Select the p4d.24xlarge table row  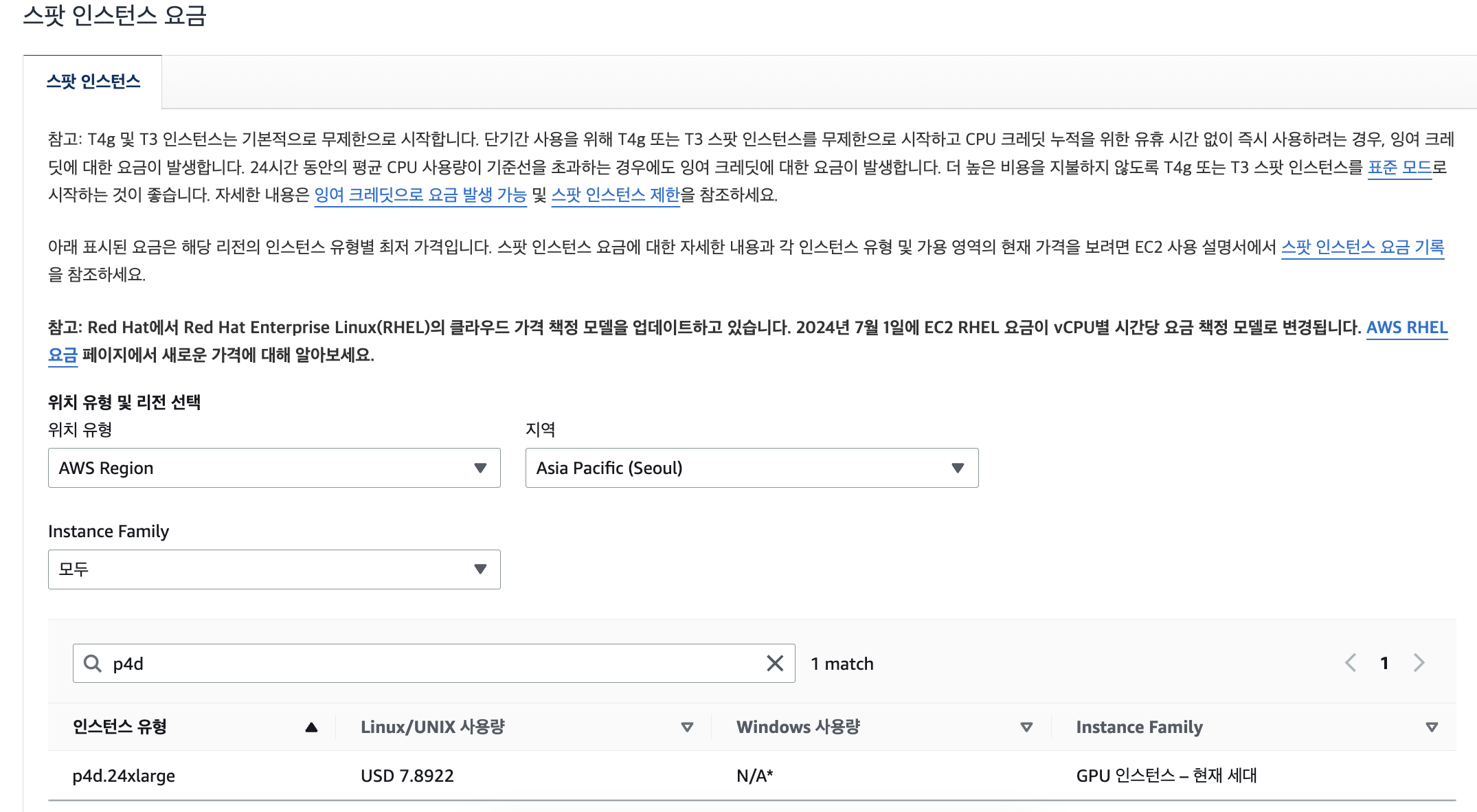click(x=124, y=776)
